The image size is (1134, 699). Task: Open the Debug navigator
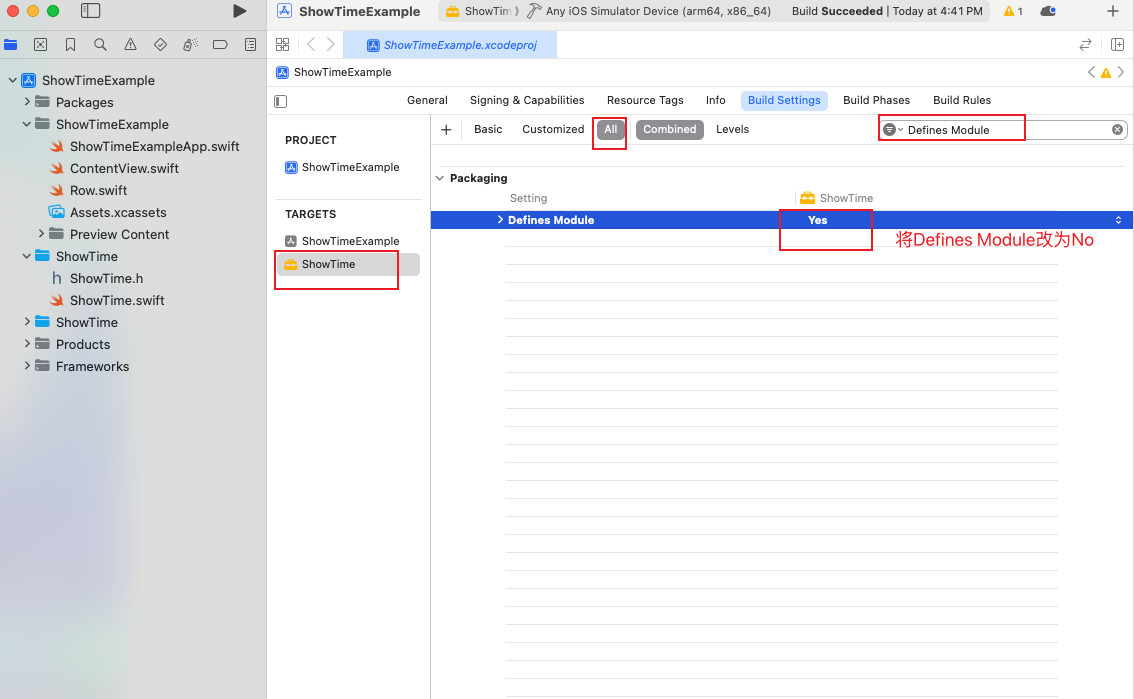click(x=190, y=45)
